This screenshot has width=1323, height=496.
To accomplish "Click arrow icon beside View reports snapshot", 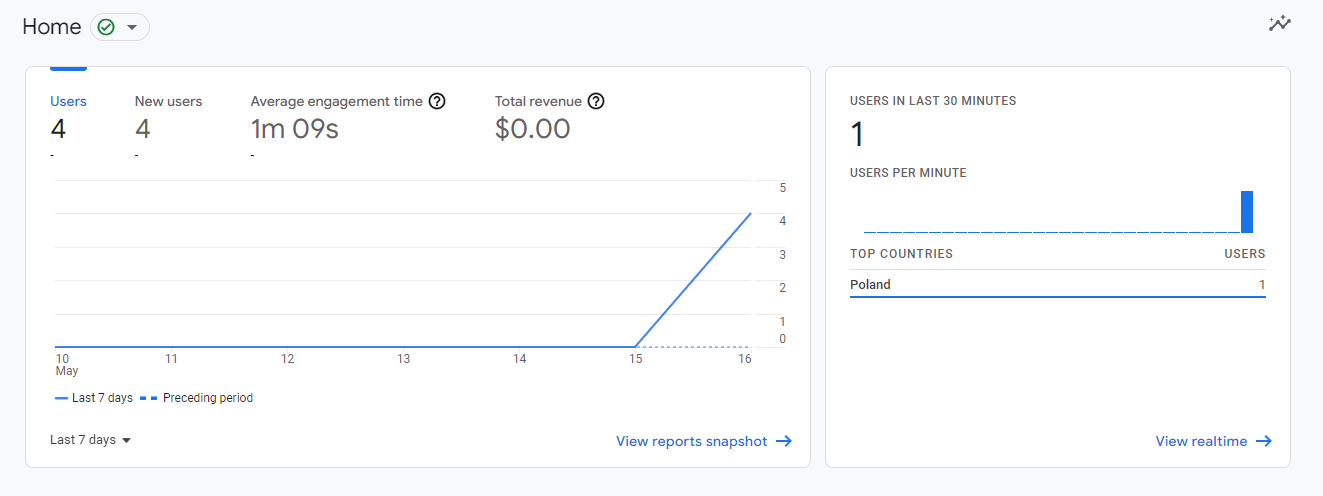I will pyautogui.click(x=784, y=441).
